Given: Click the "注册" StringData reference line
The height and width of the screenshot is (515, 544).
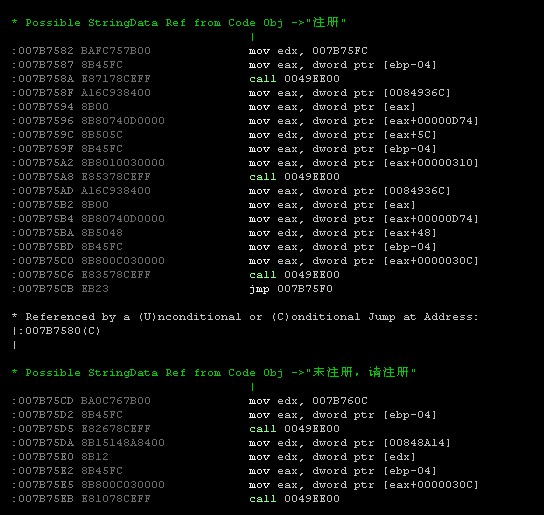Looking at the screenshot, I should (179, 23).
